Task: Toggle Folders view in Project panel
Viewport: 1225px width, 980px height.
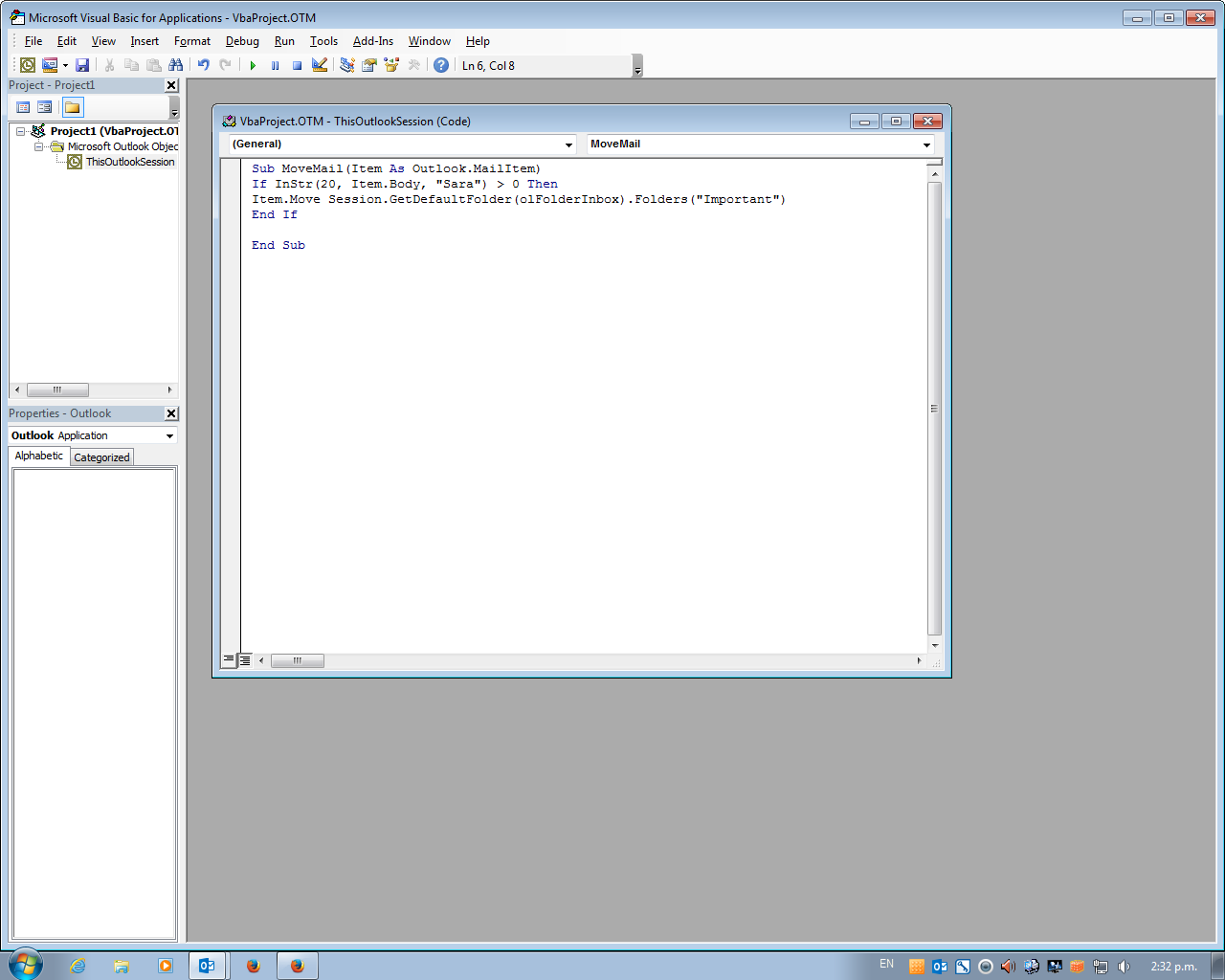Action: [73, 107]
